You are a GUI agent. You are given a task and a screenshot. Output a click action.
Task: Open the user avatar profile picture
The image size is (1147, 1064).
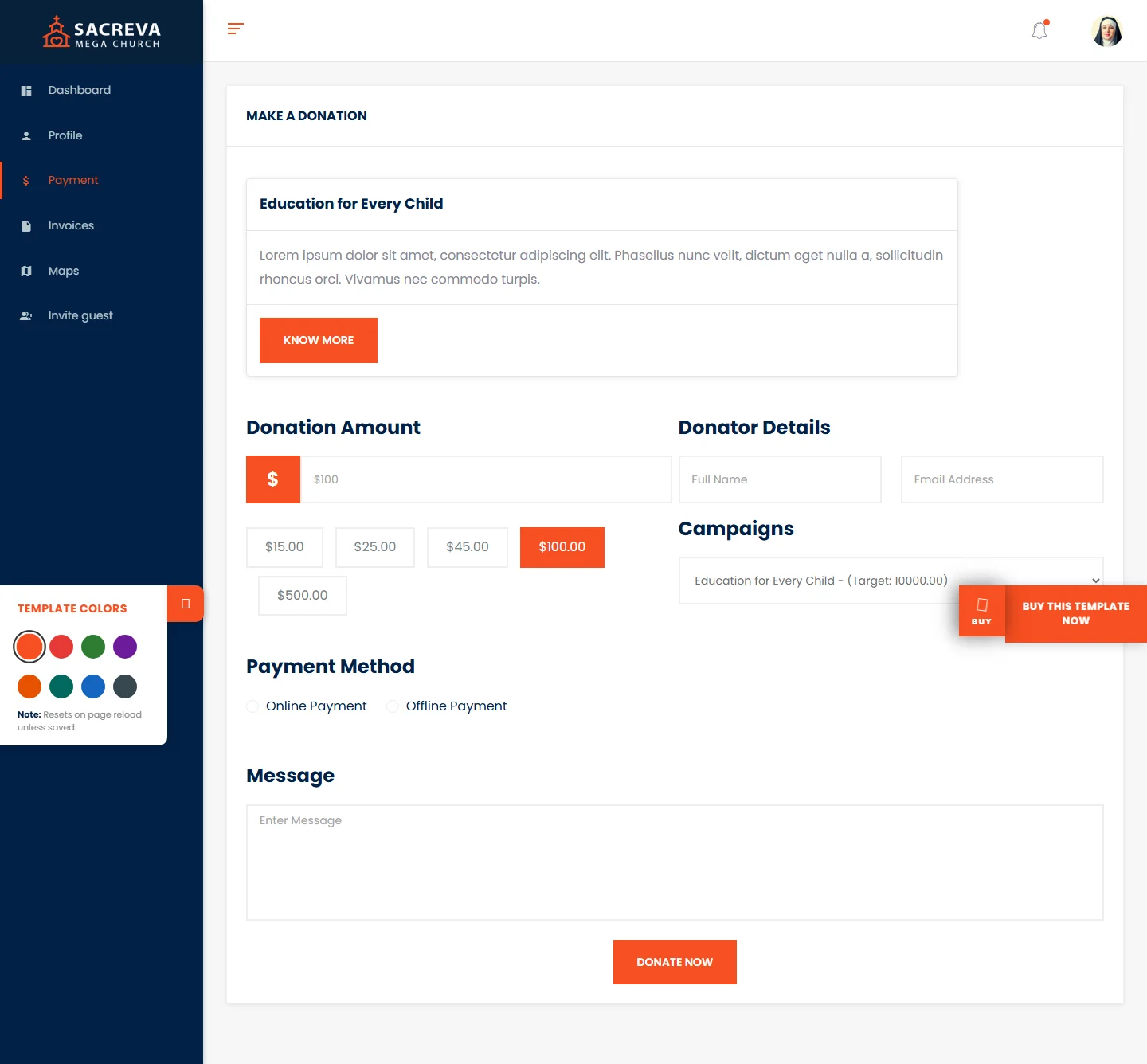click(1106, 32)
